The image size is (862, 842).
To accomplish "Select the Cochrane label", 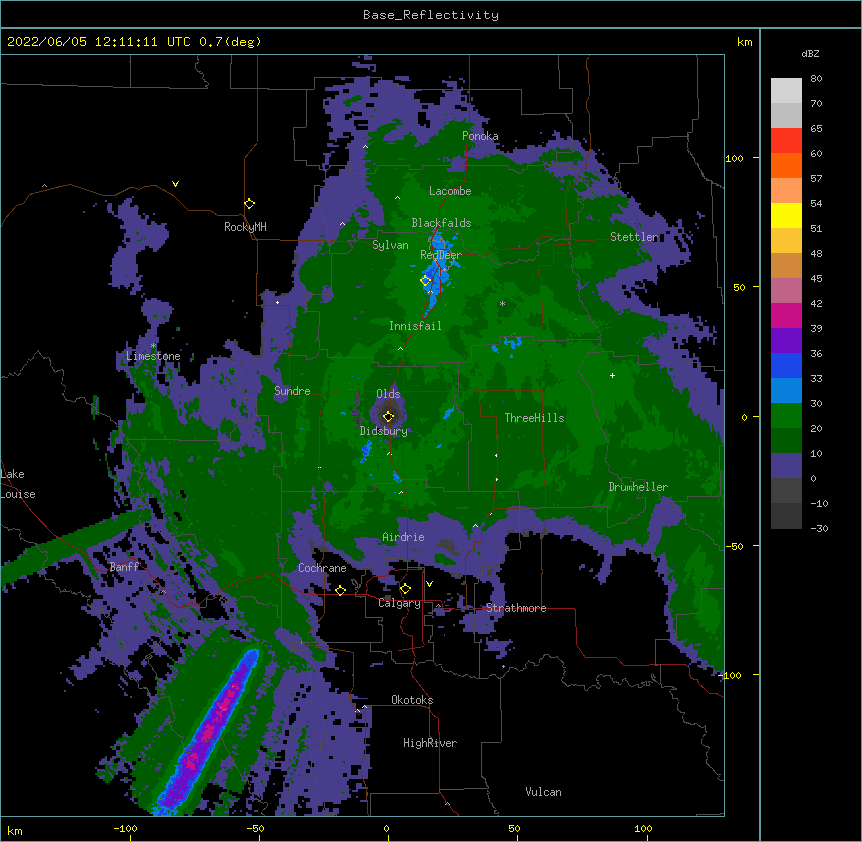I will point(322,568).
